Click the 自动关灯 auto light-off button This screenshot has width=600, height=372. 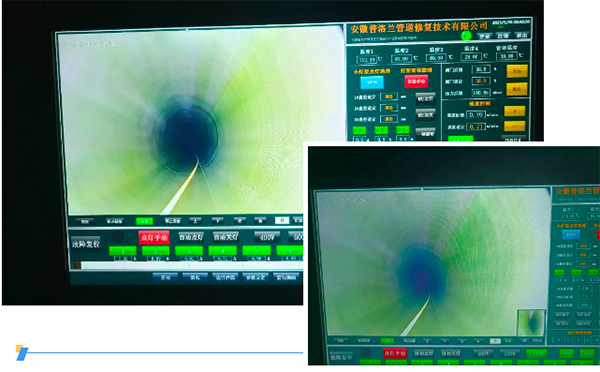(x=225, y=237)
